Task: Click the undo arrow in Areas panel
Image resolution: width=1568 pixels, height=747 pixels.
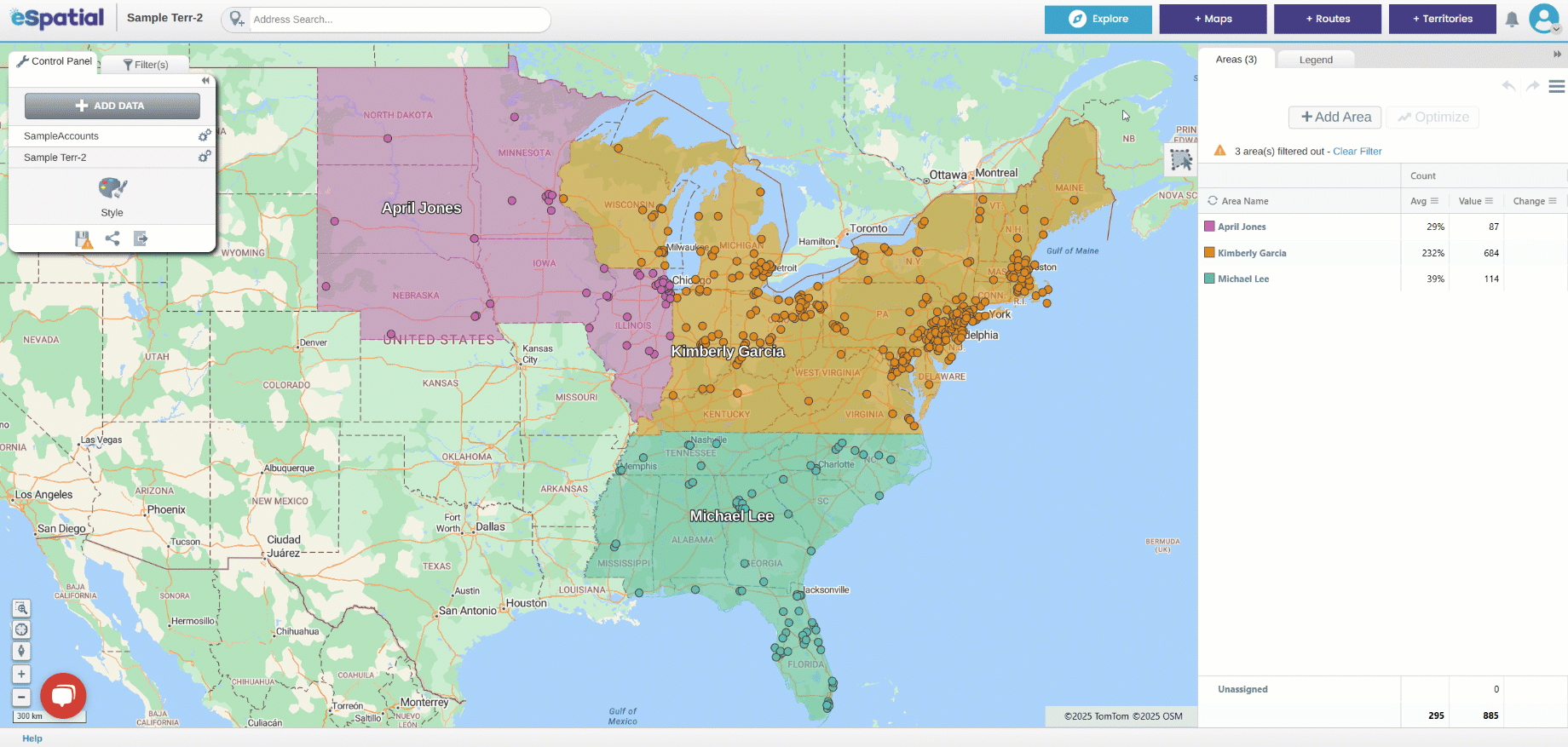Action: [1509, 86]
